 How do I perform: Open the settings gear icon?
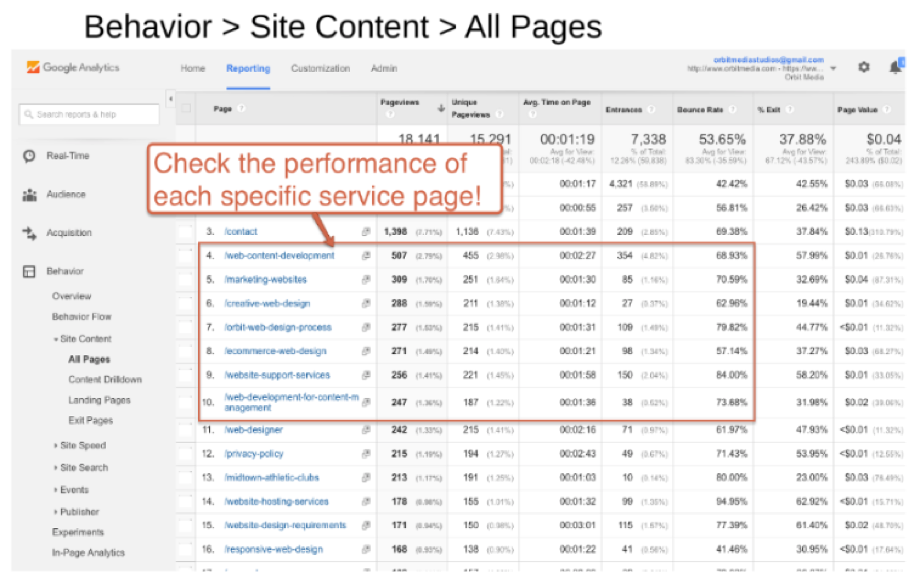pyautogui.click(x=864, y=67)
